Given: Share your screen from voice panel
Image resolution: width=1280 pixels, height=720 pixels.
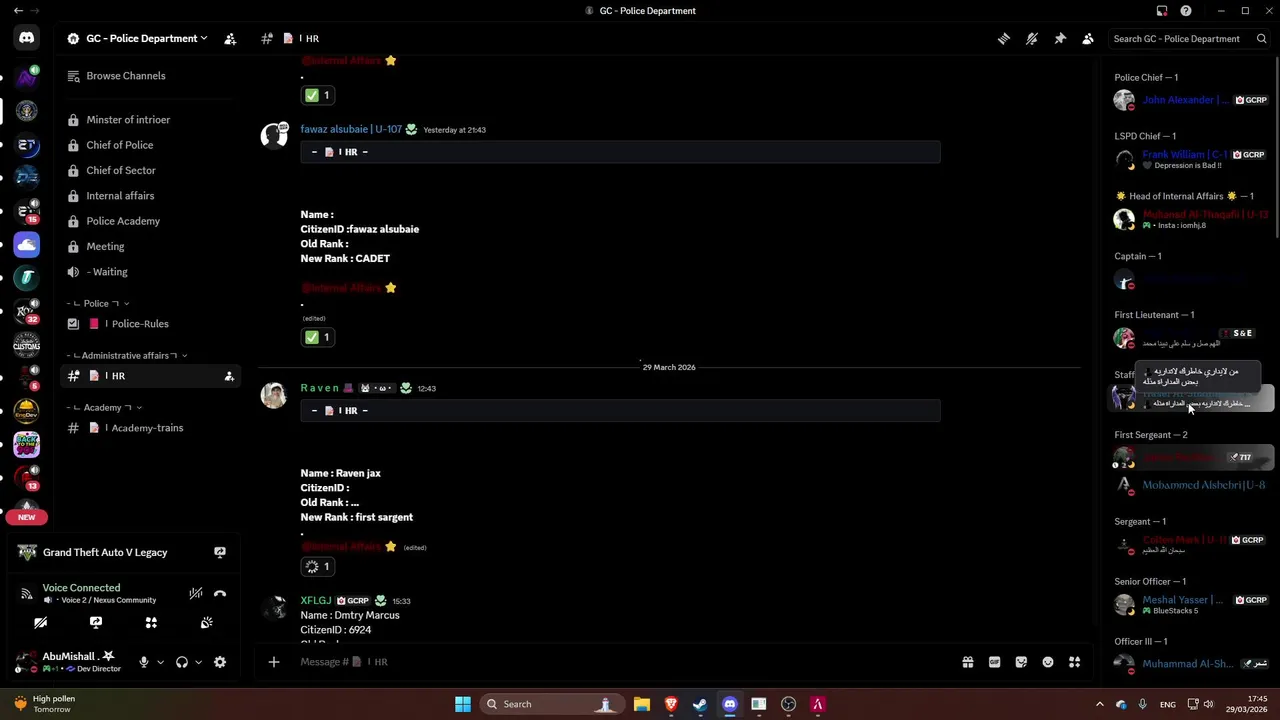Looking at the screenshot, I should [96, 623].
